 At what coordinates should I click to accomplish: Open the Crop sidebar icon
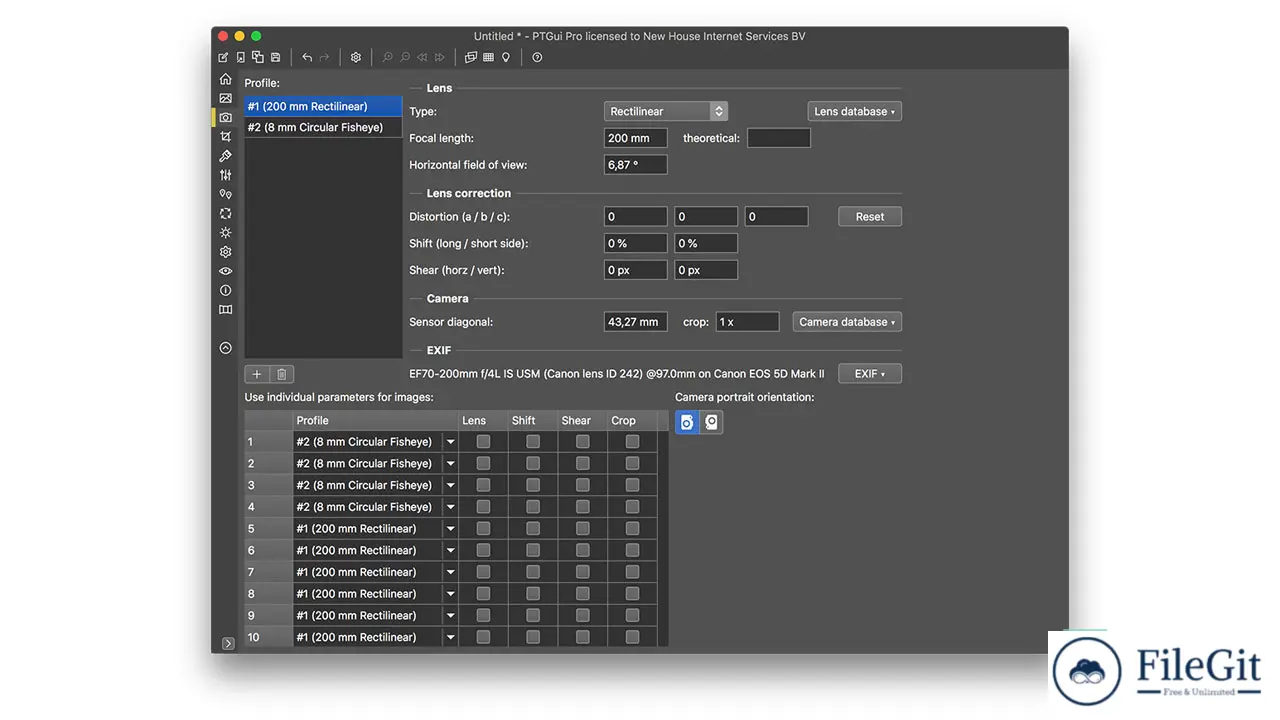coord(225,136)
